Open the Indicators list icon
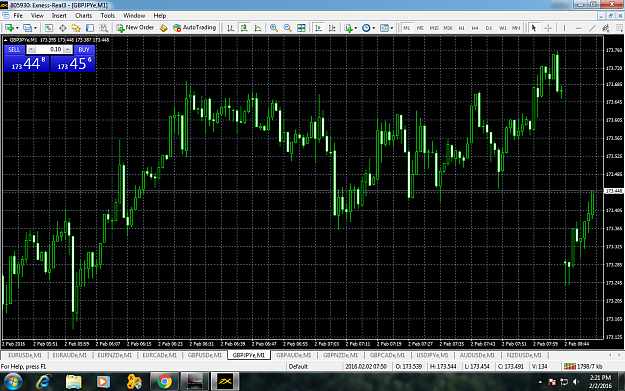The height and width of the screenshot is (391, 625). click(348, 28)
